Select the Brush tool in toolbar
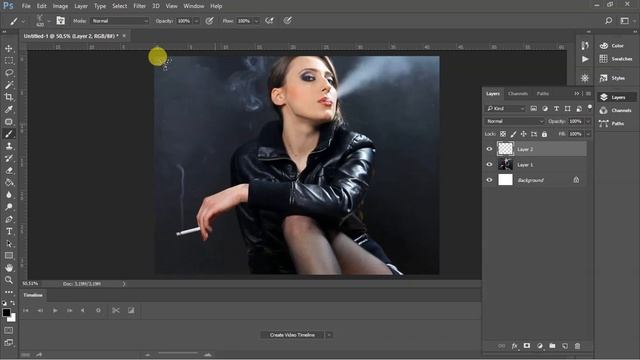Viewport: 640px width, 360px height. coord(9,134)
